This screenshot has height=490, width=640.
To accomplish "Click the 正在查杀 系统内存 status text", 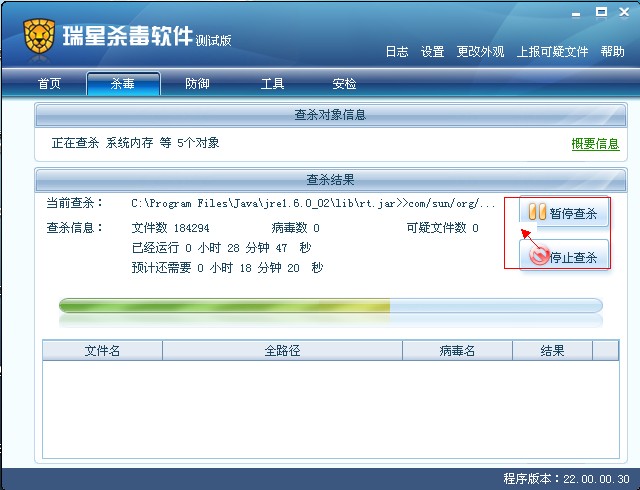I will tap(135, 143).
